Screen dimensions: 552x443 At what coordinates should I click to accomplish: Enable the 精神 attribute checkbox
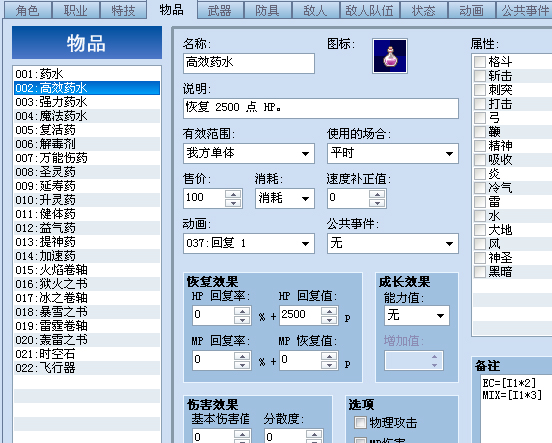coord(479,146)
